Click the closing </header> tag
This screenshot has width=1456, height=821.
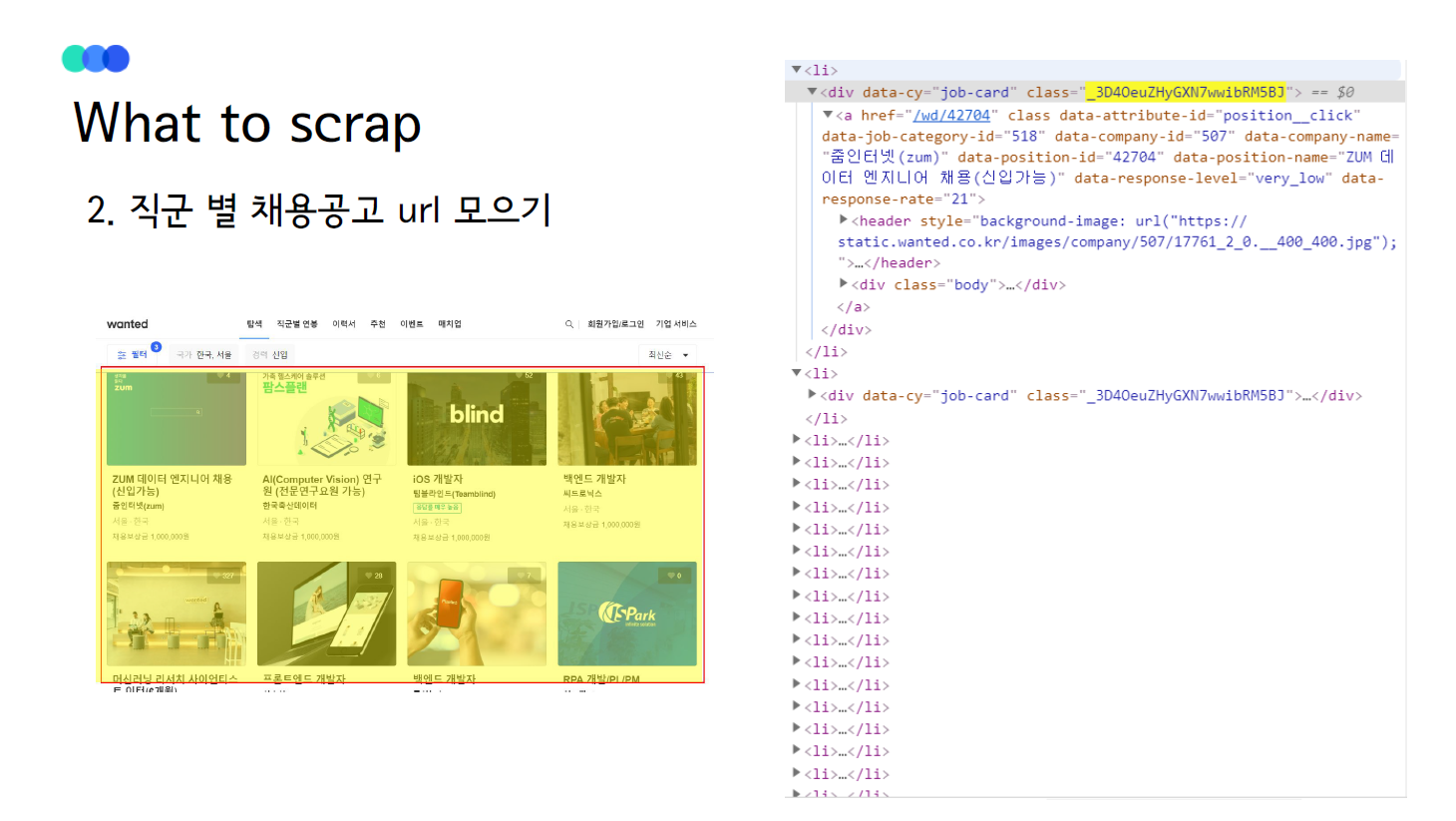click(902, 263)
